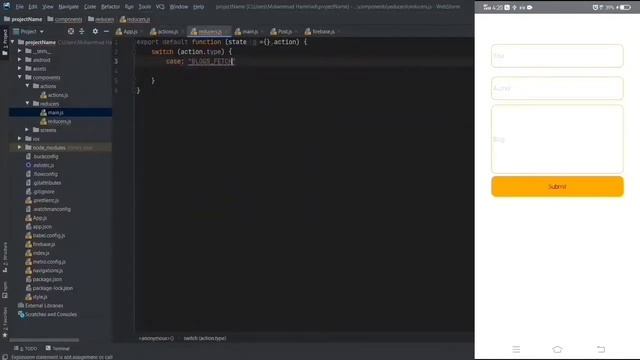The height and width of the screenshot is (360, 640).
Task: Click the Locate/Select Opened File target icon
Action: pyautogui.click(x=71, y=31)
